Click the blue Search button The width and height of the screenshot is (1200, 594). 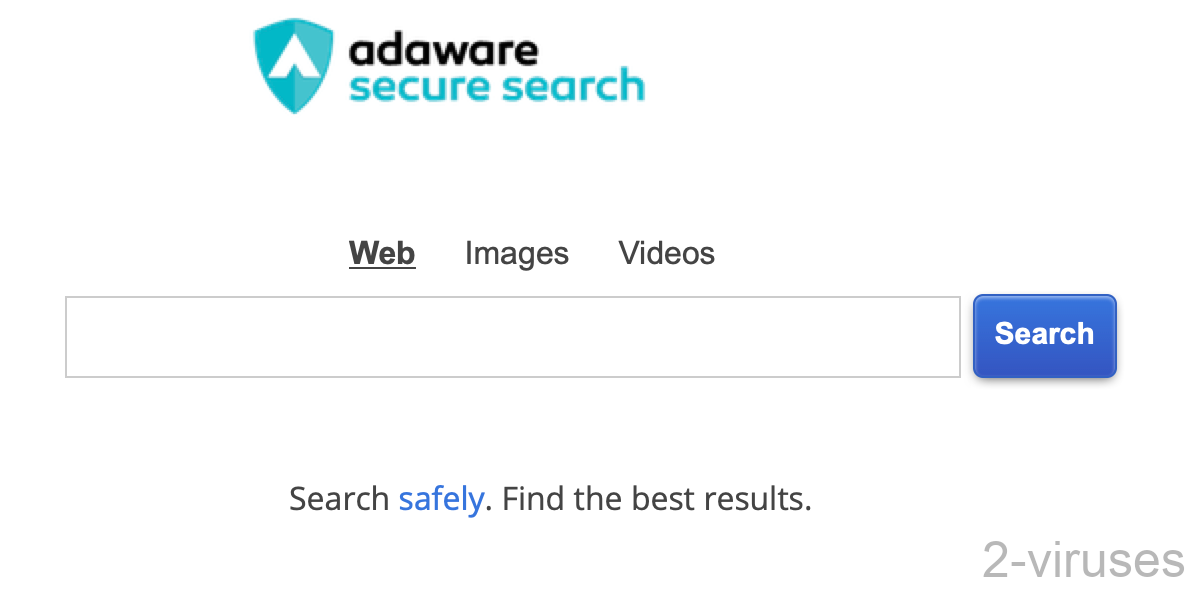point(1045,336)
